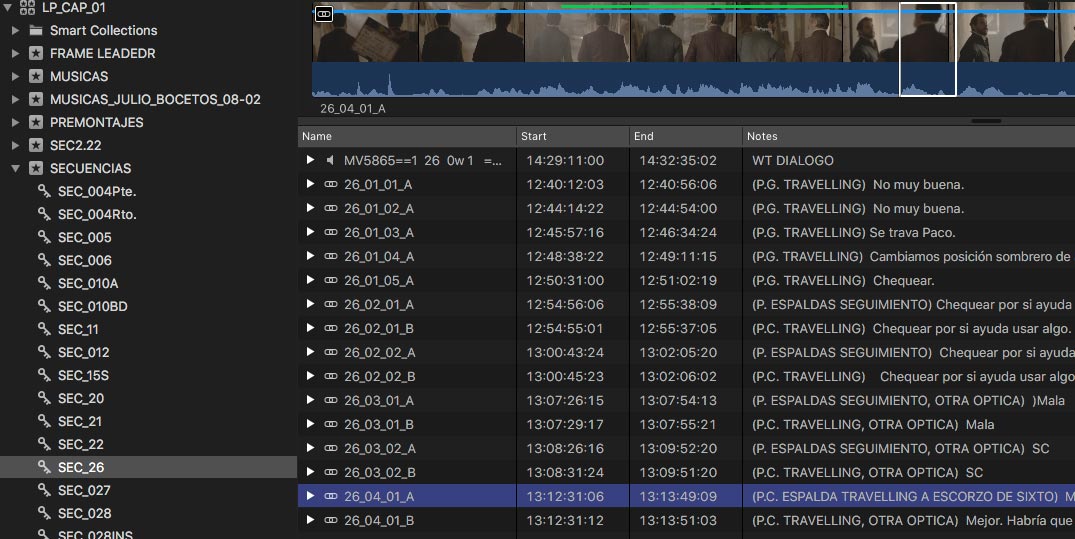Click the star icon next to PREMONTAJES
This screenshot has width=1075, height=539.
tap(36, 122)
